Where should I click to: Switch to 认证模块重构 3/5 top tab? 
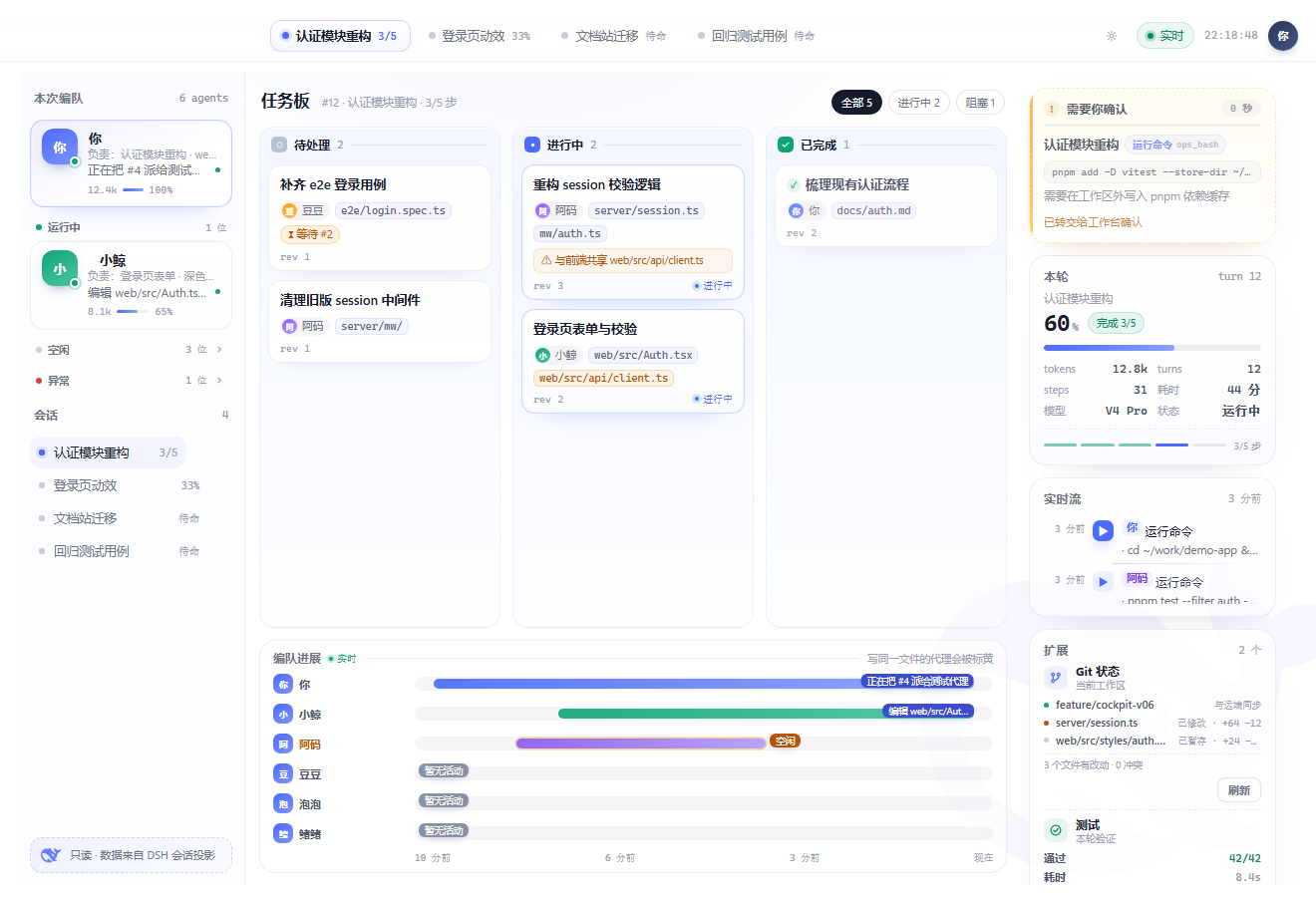point(339,36)
